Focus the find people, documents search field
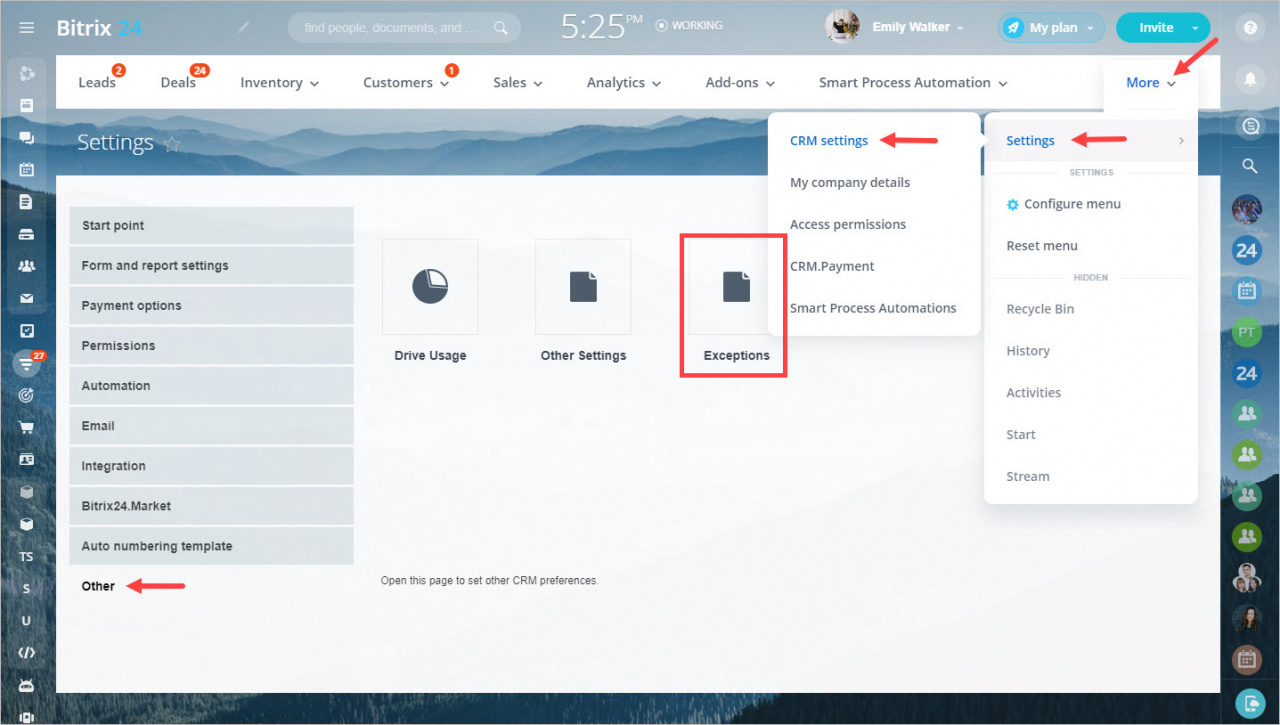The height and width of the screenshot is (725, 1280). point(404,28)
